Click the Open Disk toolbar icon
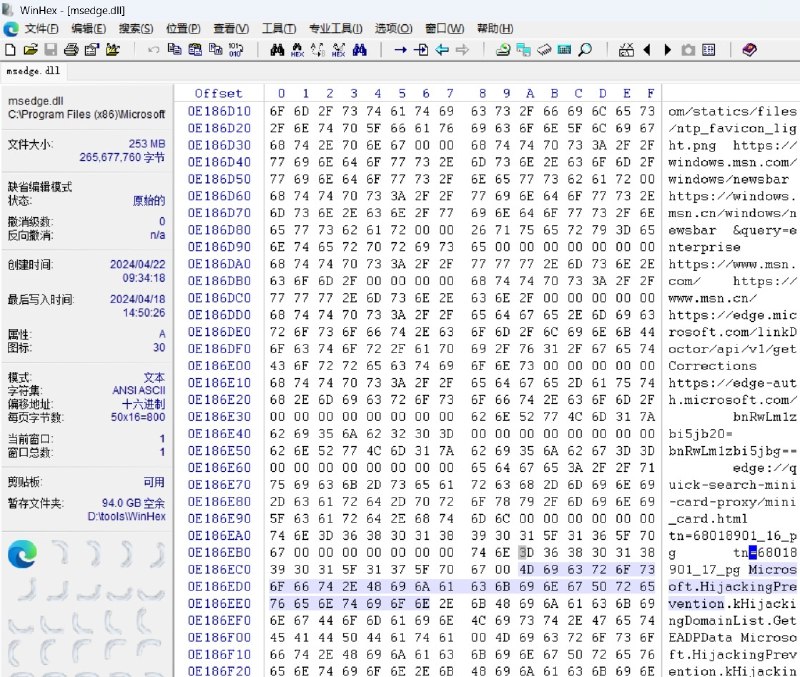 503,49
